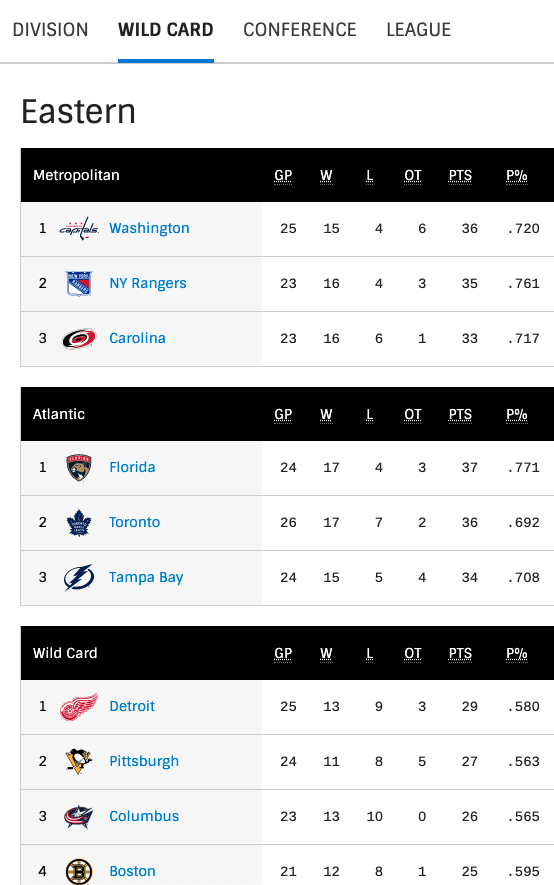The width and height of the screenshot is (554, 885).
Task: Click the Boston Bruins logo
Action: 79,871
